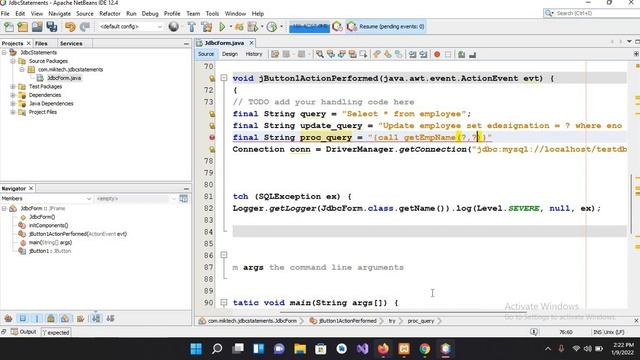The width and height of the screenshot is (640, 360).
Task: Click the New File toolbar icon
Action: (9, 27)
